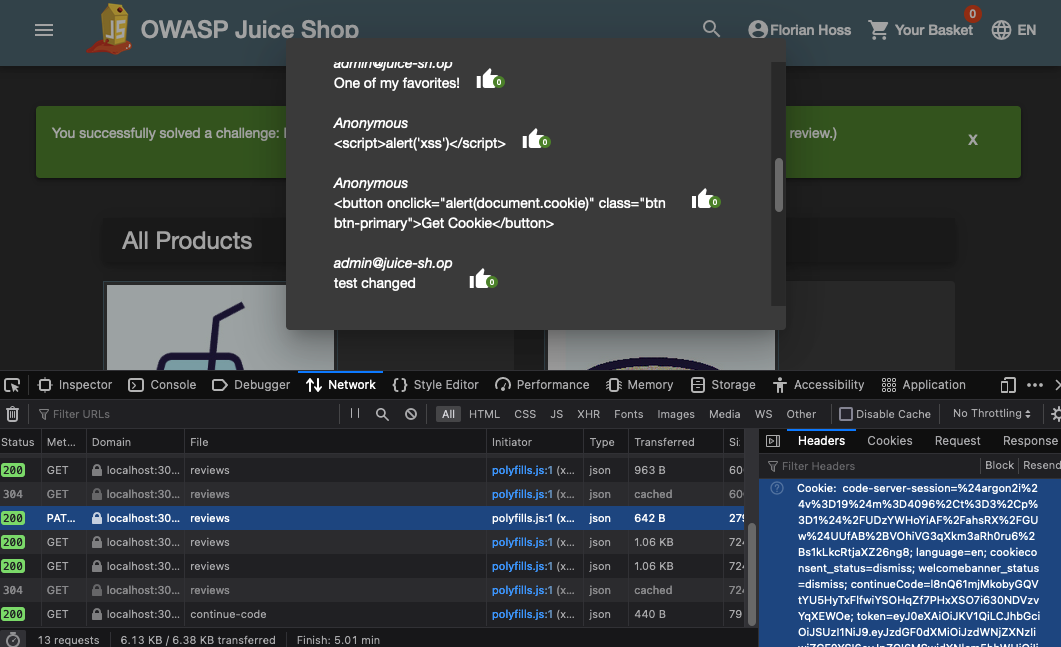1061x647 pixels.
Task: Switch to the Headers details tab
Action: click(821, 441)
